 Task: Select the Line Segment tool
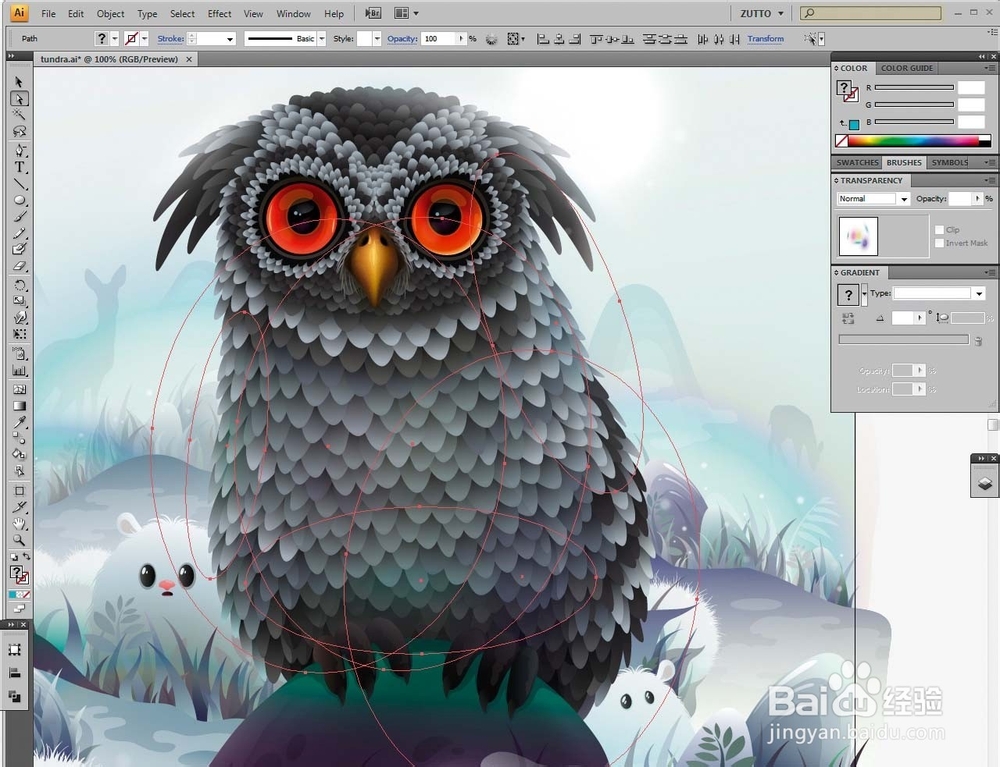click(19, 184)
